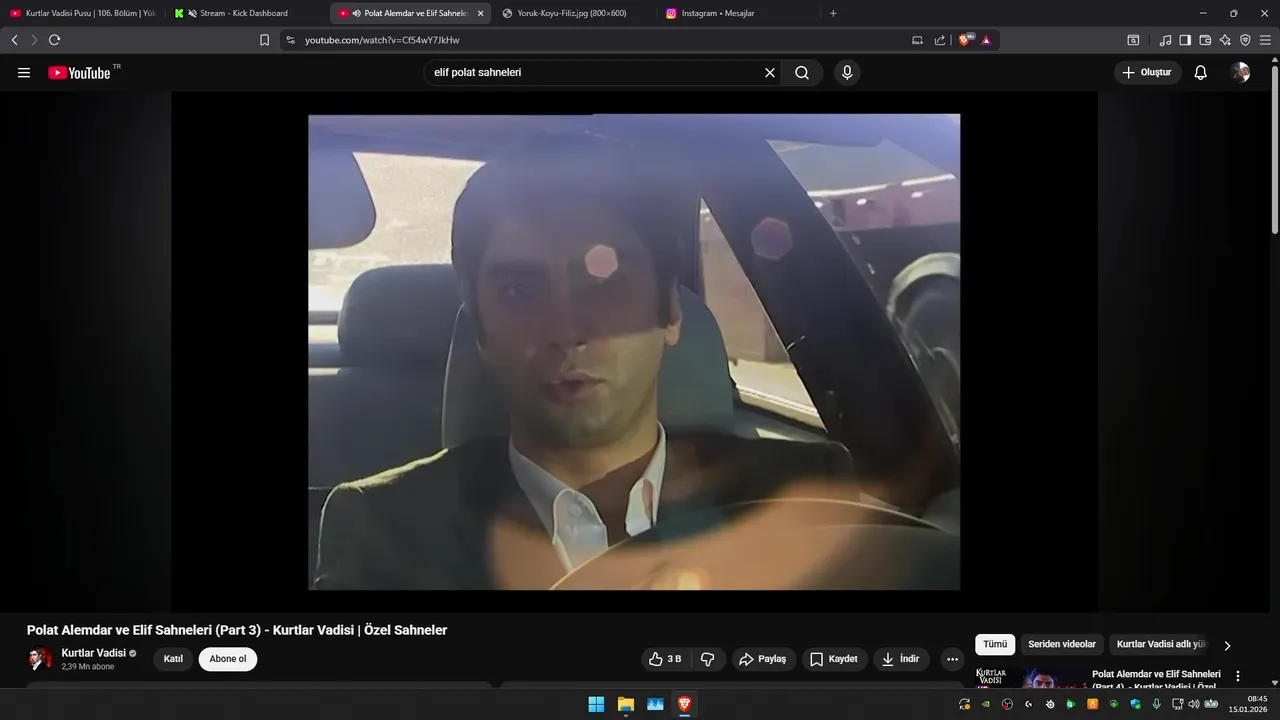The width and height of the screenshot is (1280, 720).
Task: Open the account avatar menu
Action: coord(1241,73)
